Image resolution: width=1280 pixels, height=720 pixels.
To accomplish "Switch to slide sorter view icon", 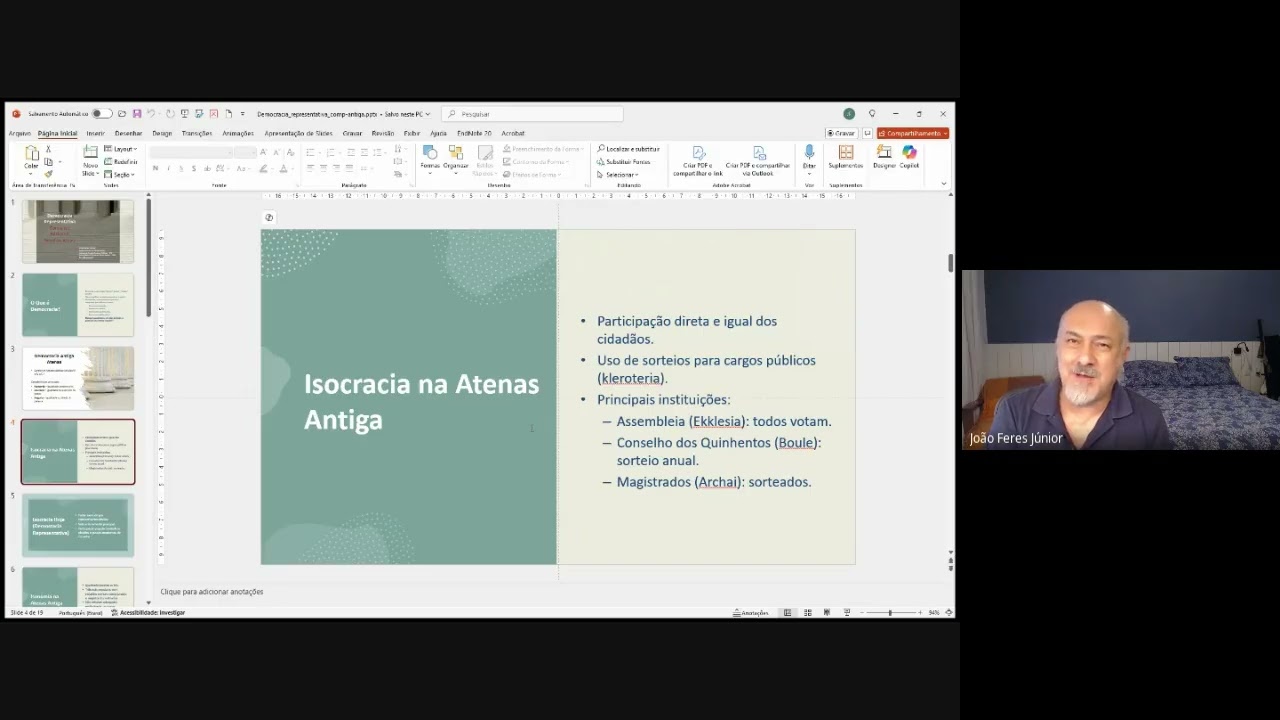I will click(x=808, y=612).
